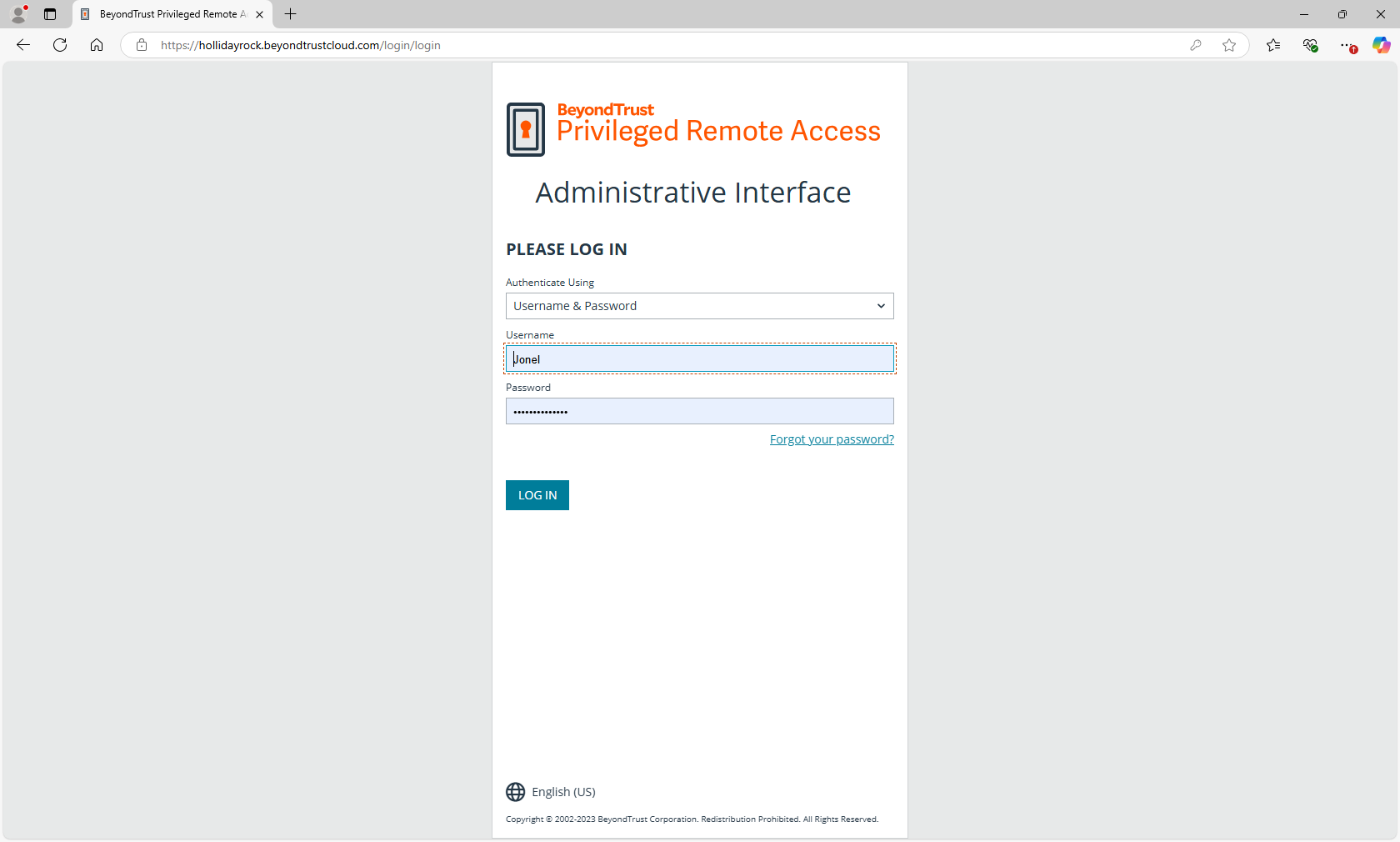Add page to favorites star
Viewport: 1400px width, 842px height.
[x=1229, y=45]
